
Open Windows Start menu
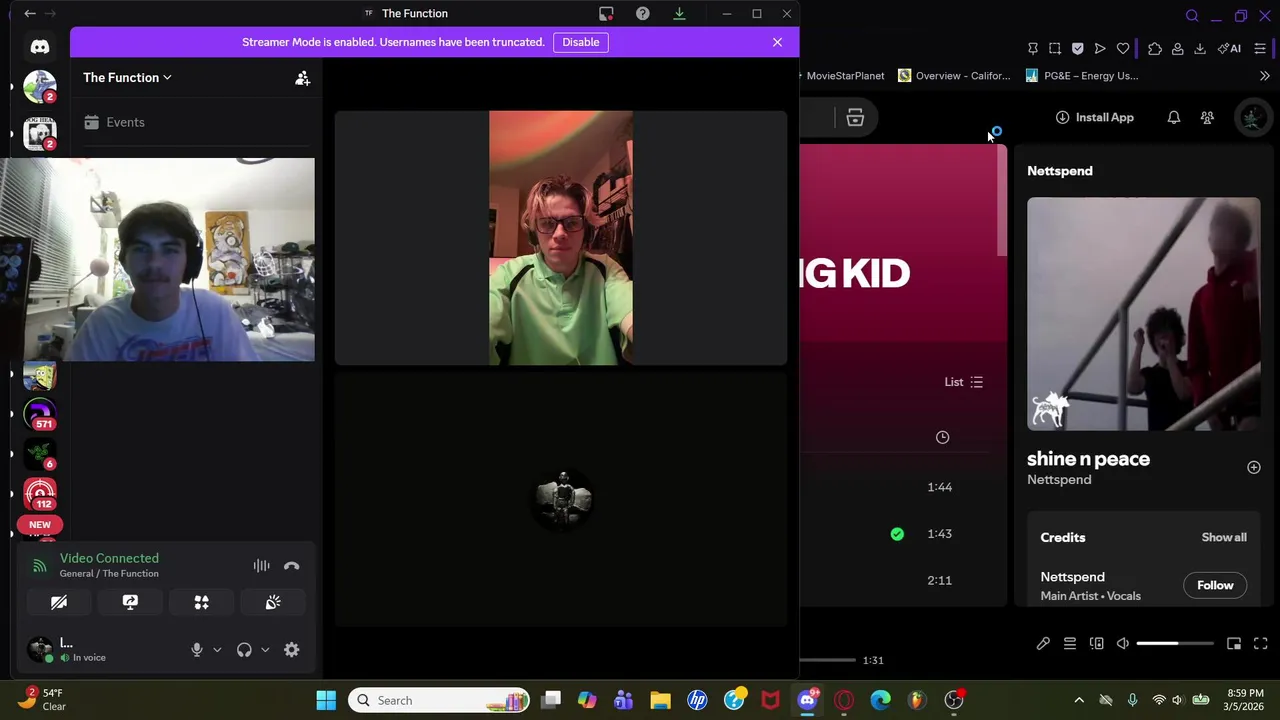[x=326, y=700]
